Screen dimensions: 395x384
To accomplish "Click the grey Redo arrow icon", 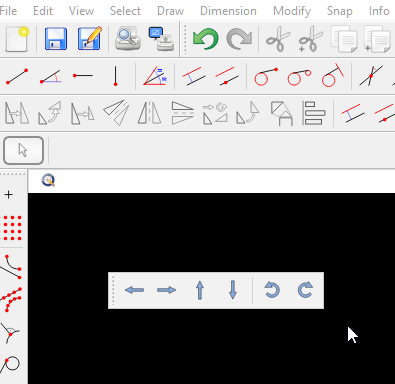I will point(239,39).
